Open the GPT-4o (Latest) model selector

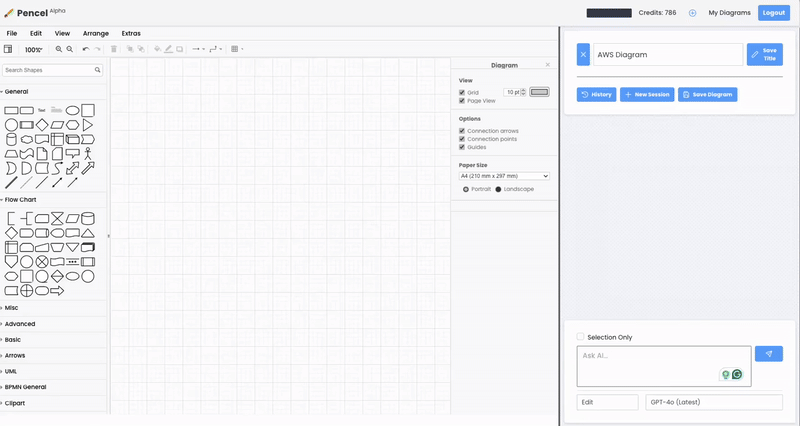(x=714, y=402)
